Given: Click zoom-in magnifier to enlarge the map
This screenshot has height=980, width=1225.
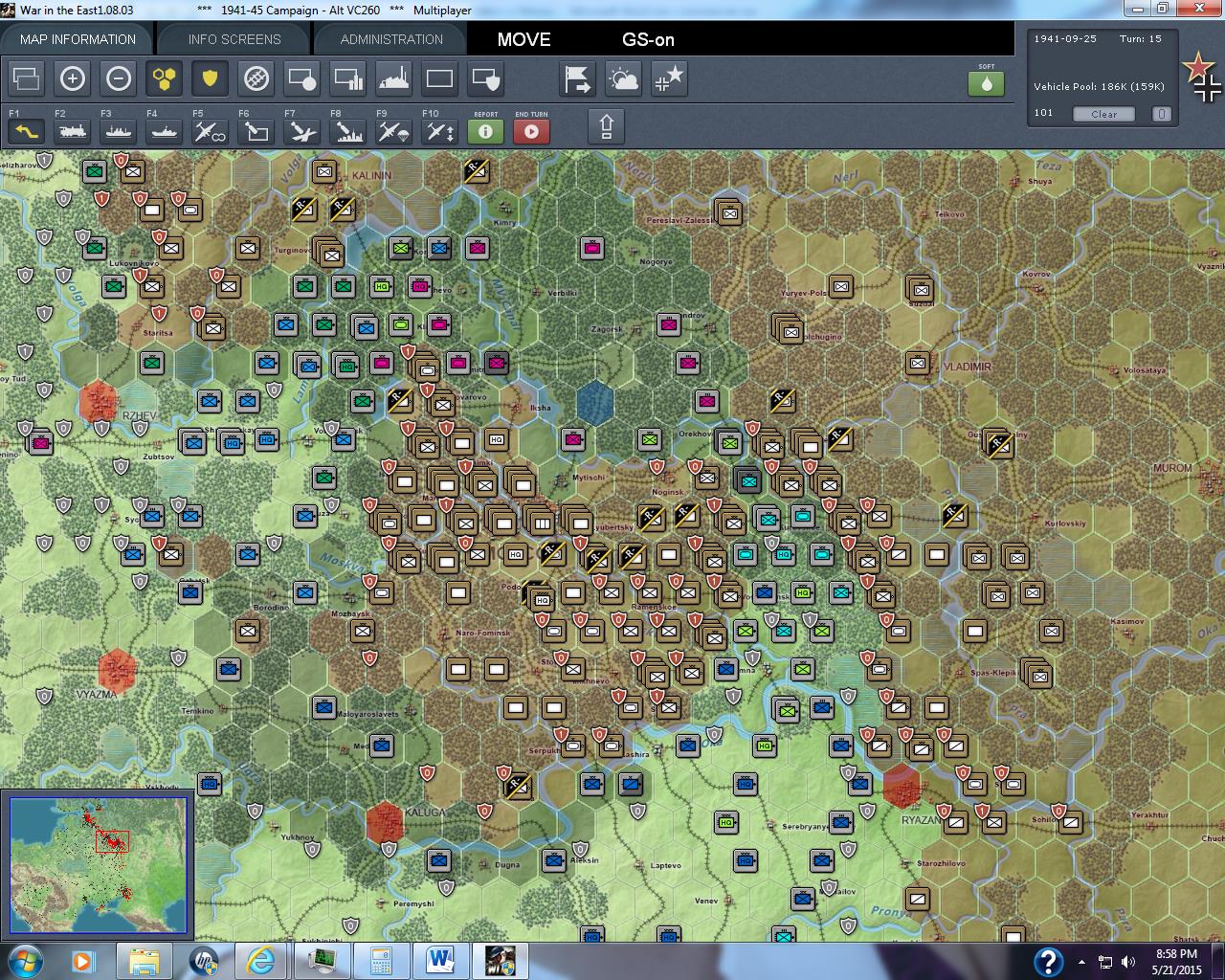Looking at the screenshot, I should (73, 79).
